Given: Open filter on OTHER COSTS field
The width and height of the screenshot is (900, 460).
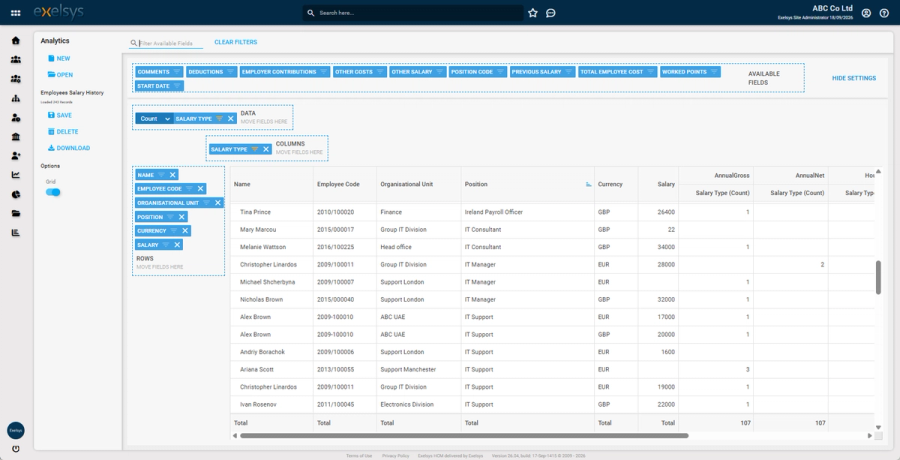Looking at the screenshot, I should click(x=380, y=72).
